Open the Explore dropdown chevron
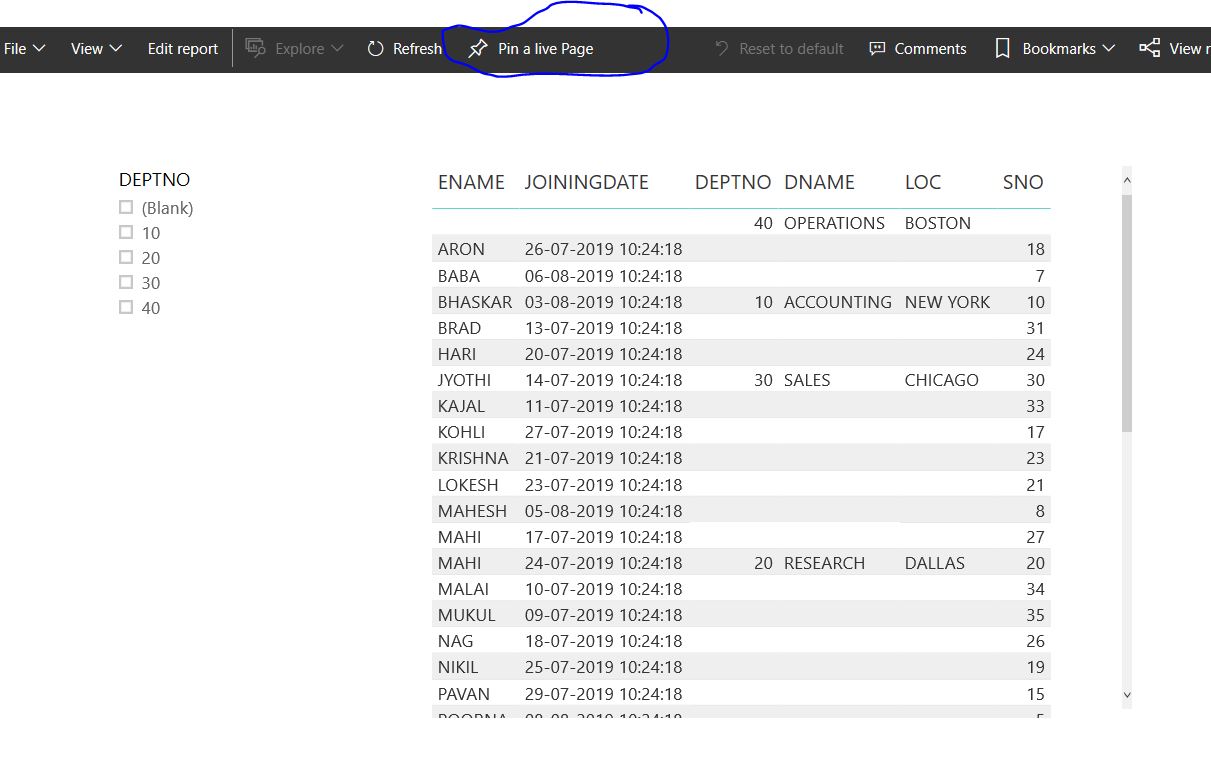1211x783 pixels. [337, 48]
